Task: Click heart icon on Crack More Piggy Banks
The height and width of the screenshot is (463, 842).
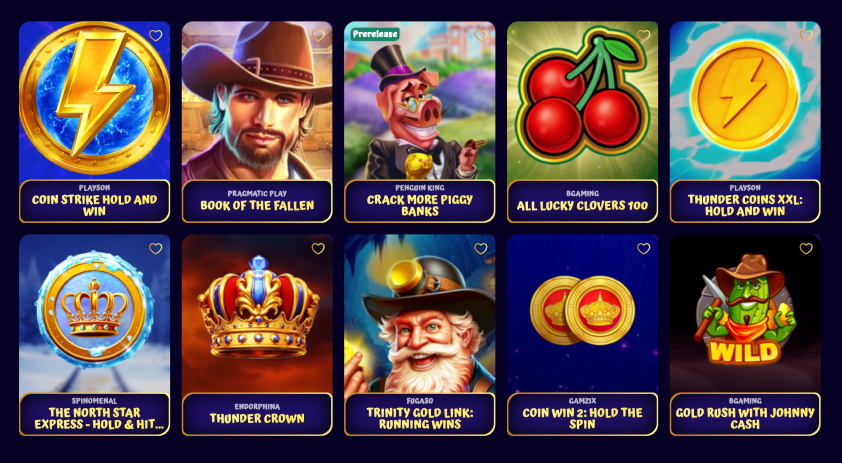Action: pos(481,35)
